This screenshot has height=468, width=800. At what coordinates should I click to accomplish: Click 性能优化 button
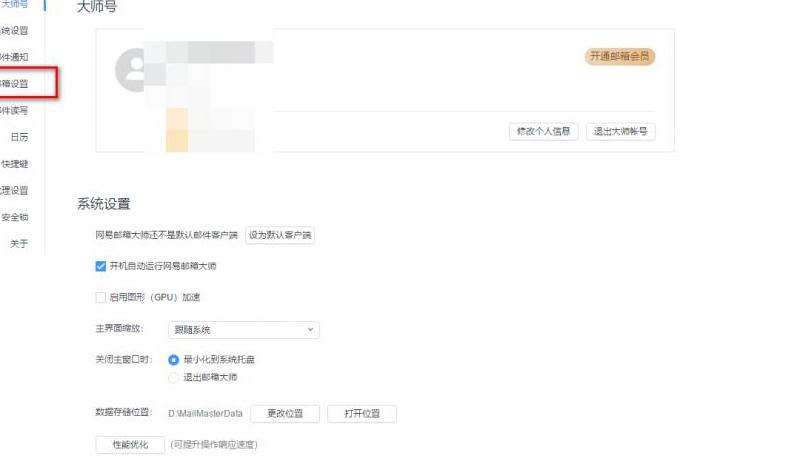coord(130,445)
